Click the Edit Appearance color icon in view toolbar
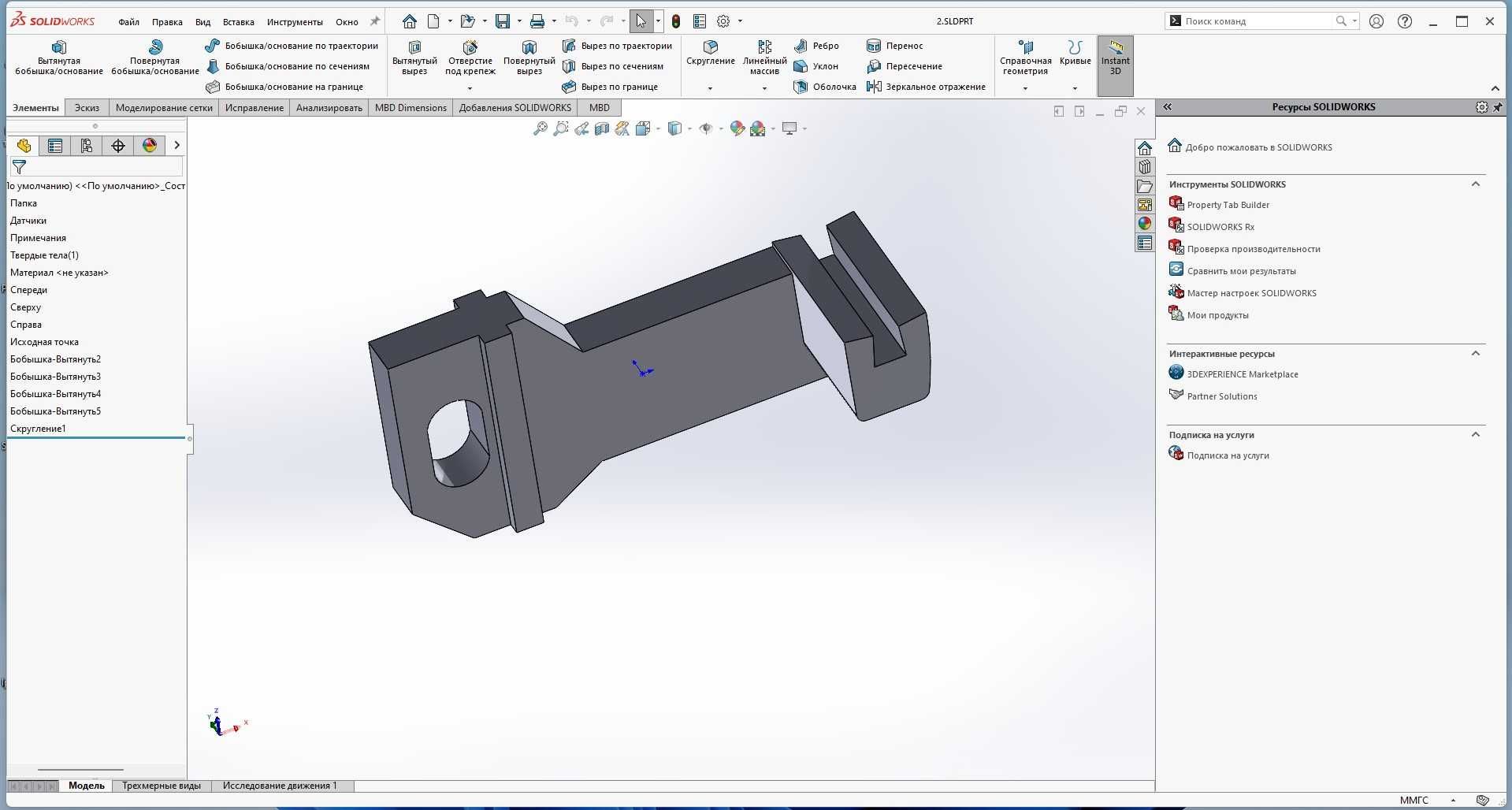The width and height of the screenshot is (1512, 810). (x=737, y=128)
